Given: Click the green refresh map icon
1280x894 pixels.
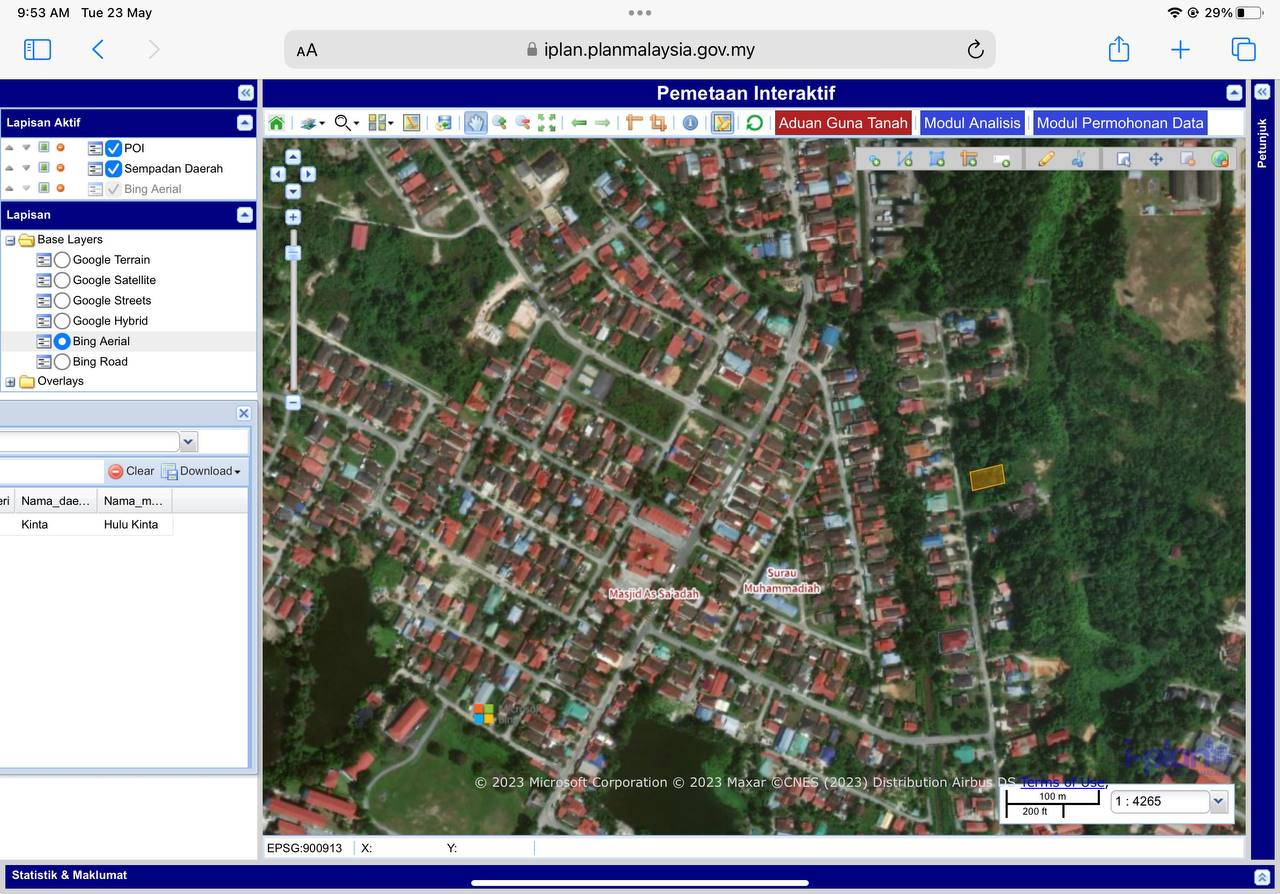Looking at the screenshot, I should [x=754, y=123].
